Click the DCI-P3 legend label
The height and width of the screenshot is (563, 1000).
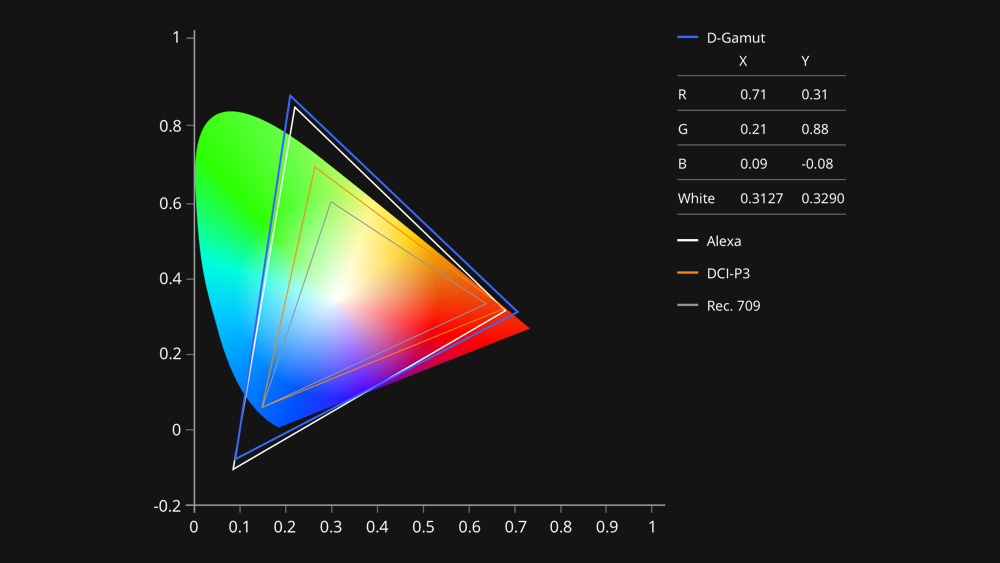(x=728, y=274)
